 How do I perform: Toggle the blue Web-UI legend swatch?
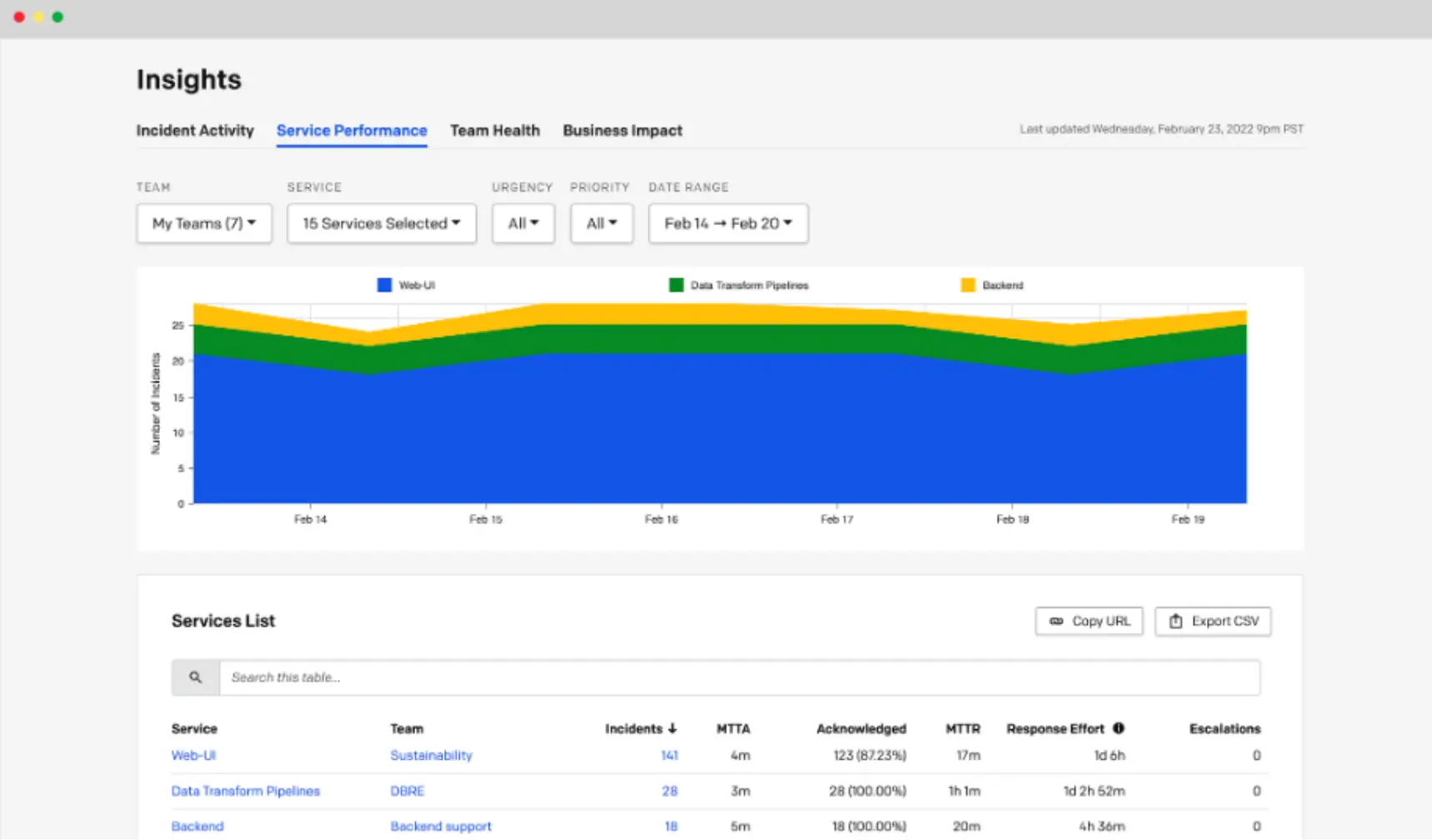(384, 285)
